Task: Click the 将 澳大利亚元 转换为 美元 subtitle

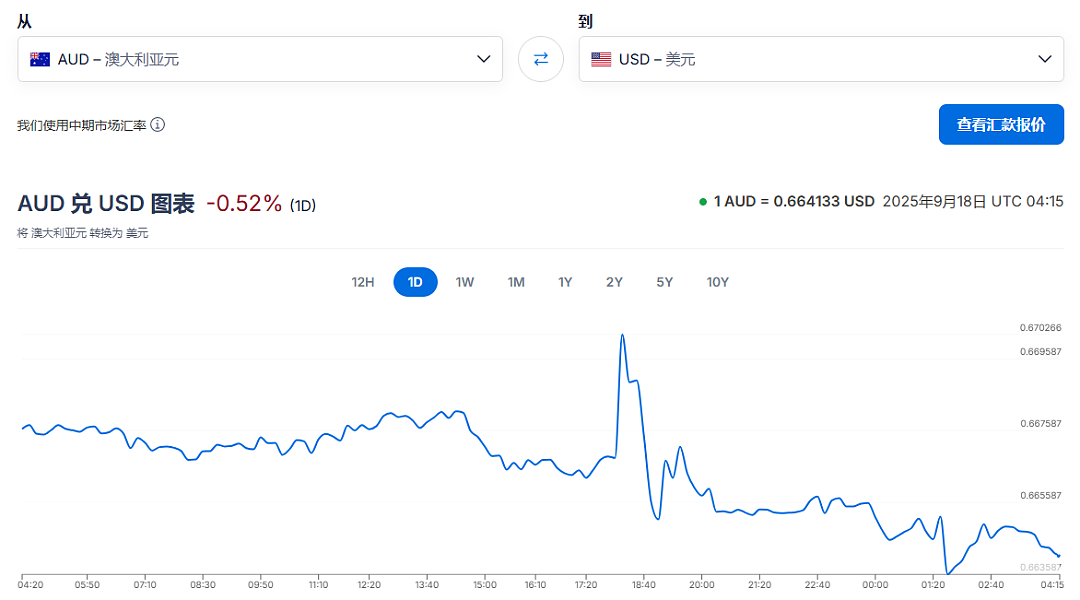Action: 83,234
